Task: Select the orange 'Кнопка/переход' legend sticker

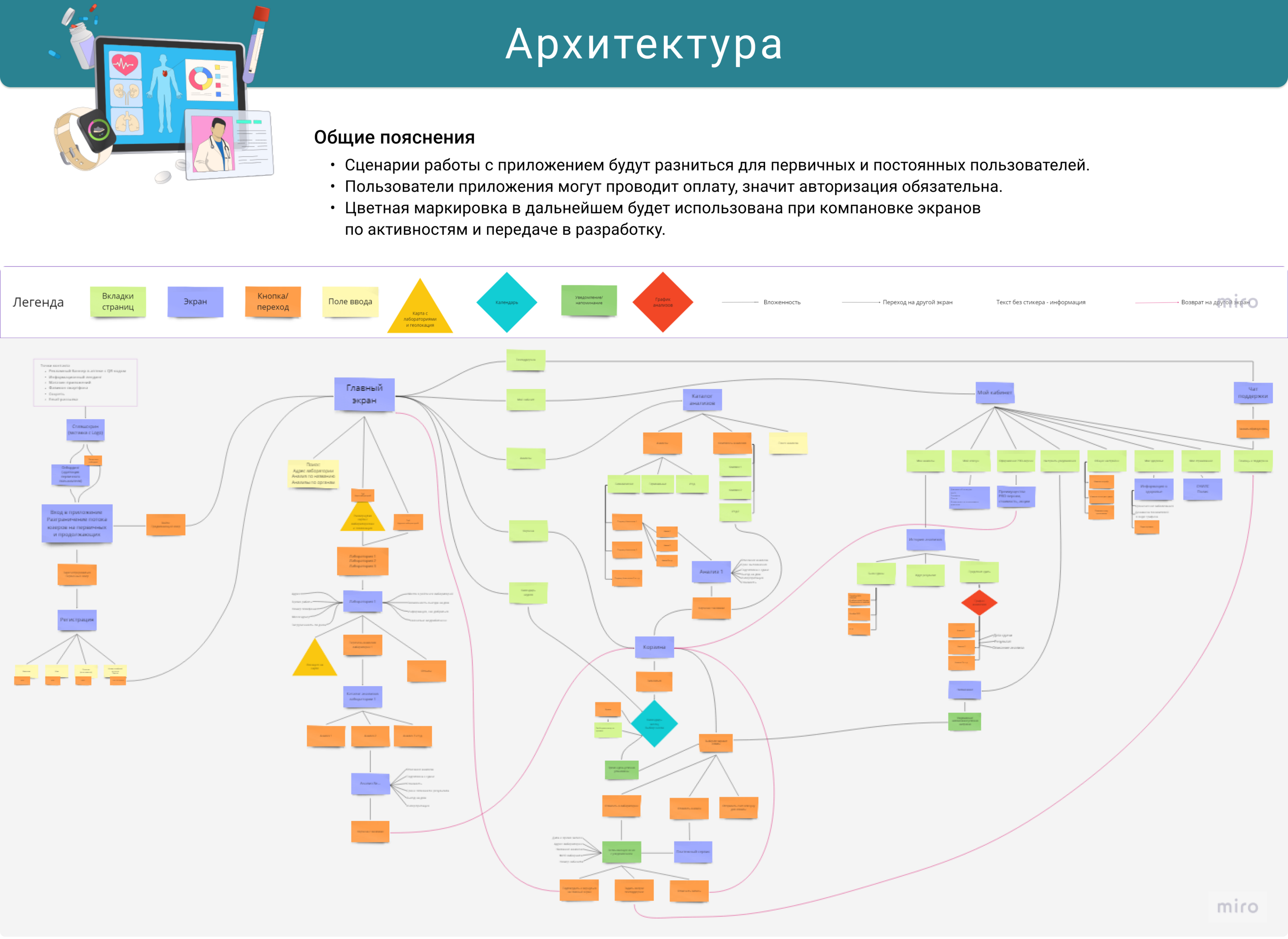Action: tap(273, 302)
